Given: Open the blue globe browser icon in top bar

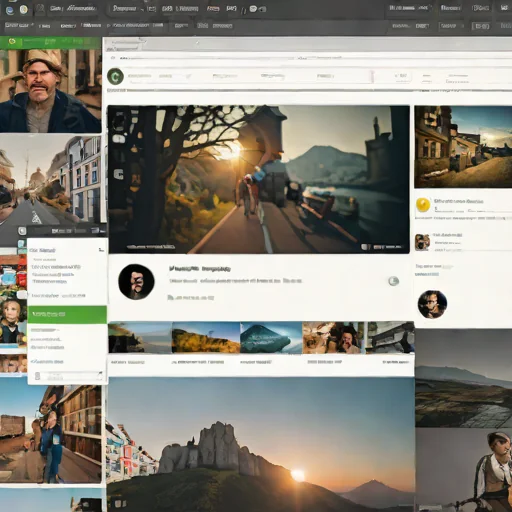Looking at the screenshot, I should (10, 10).
